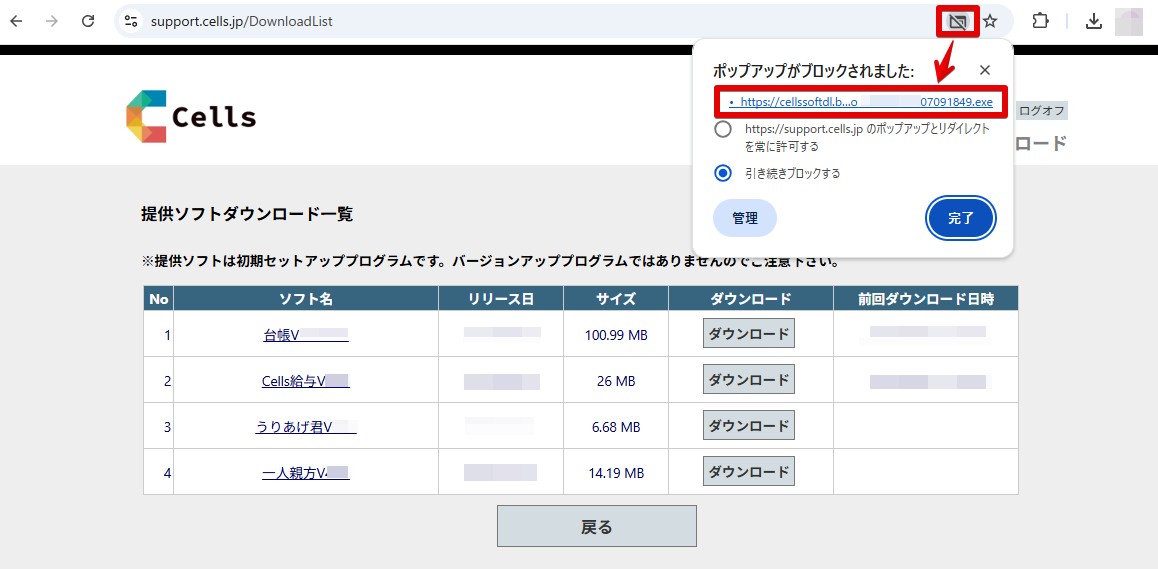Select the 引き続きブロックする option
Image resolution: width=1158 pixels, height=569 pixels.
[723, 173]
